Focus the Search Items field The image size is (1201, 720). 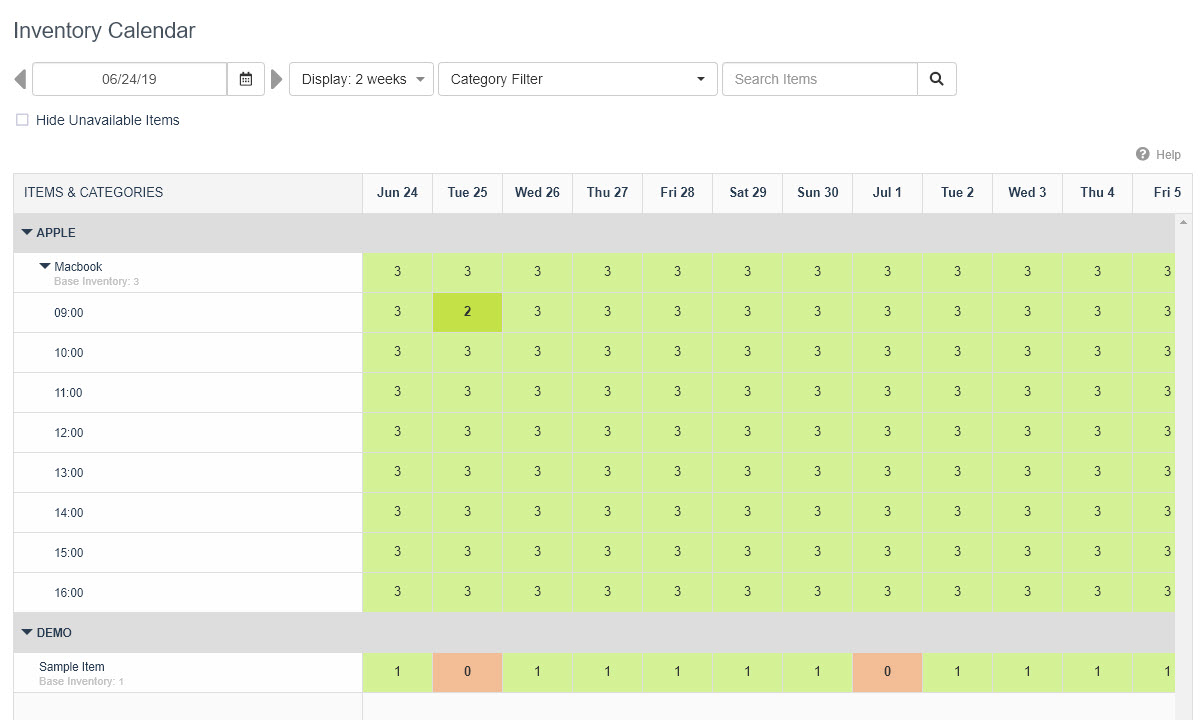pyautogui.click(x=820, y=79)
